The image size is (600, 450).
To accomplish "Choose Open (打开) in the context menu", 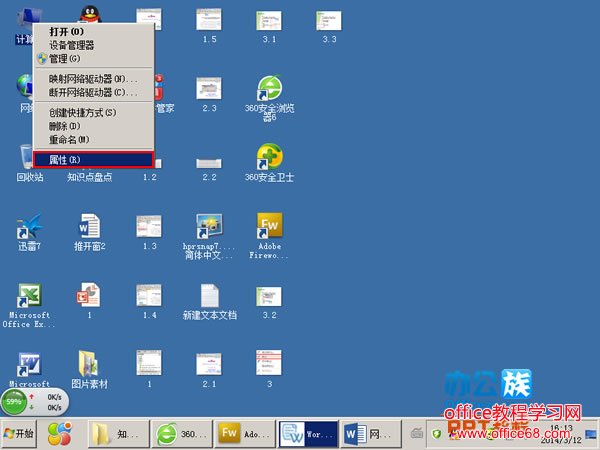I will 94,31.
